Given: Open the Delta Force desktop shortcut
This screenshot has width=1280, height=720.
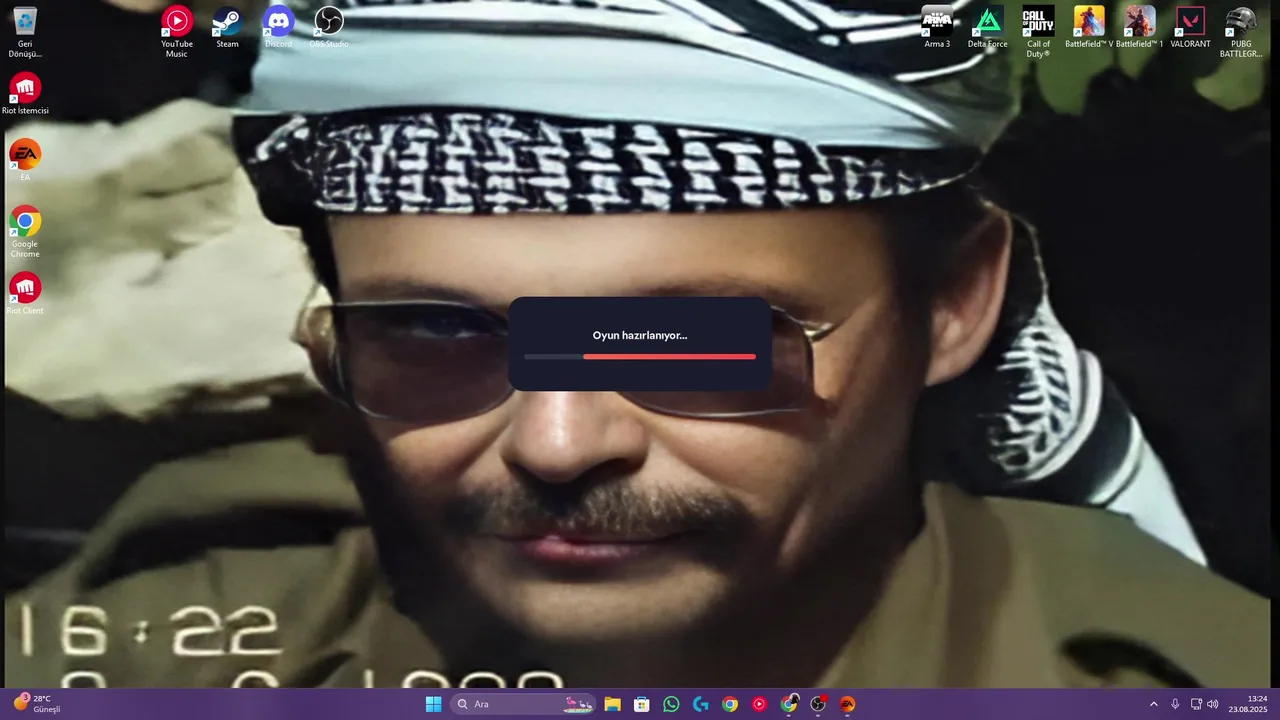Looking at the screenshot, I should point(987,28).
